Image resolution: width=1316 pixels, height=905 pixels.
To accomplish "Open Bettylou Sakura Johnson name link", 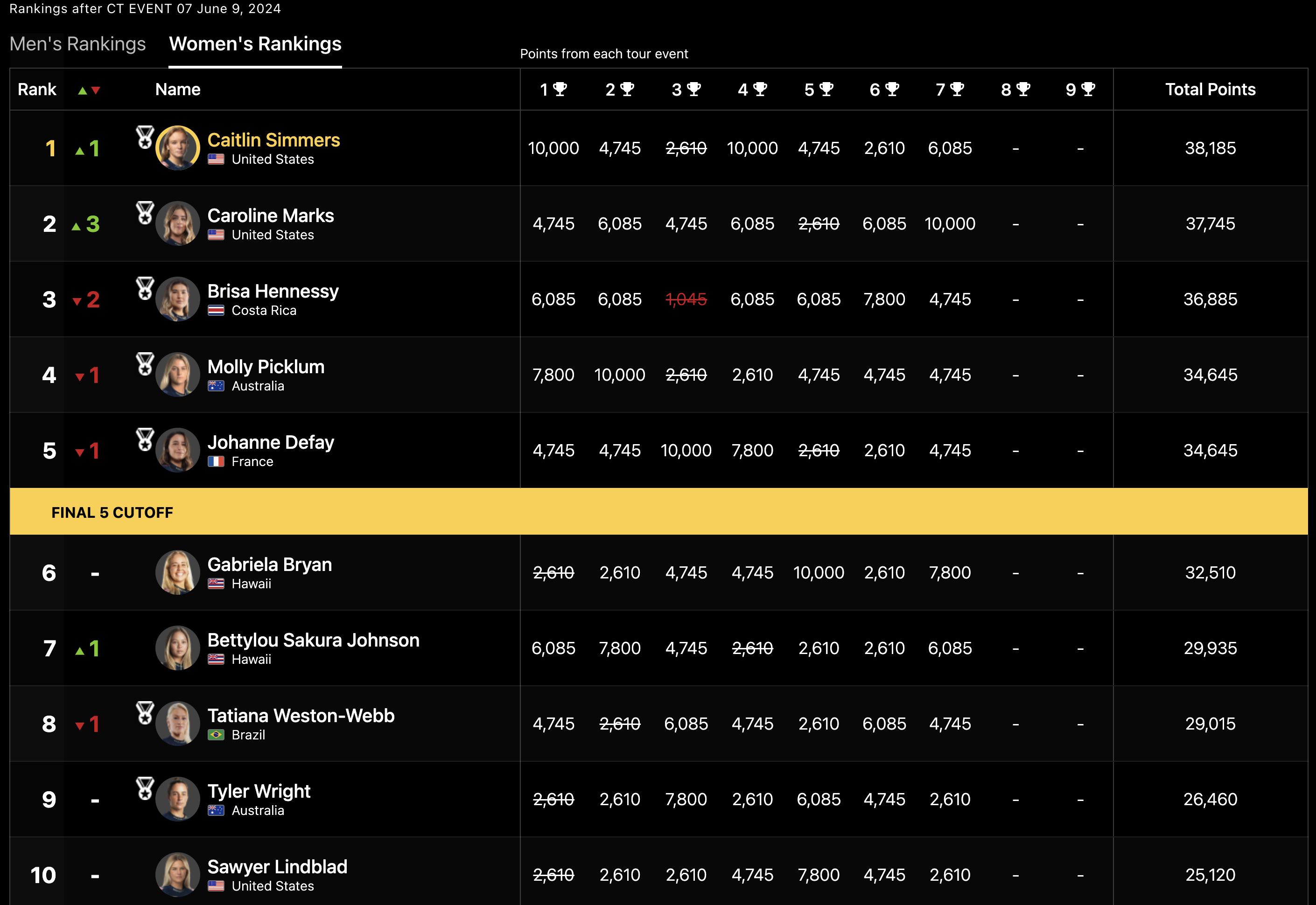I will (x=313, y=640).
